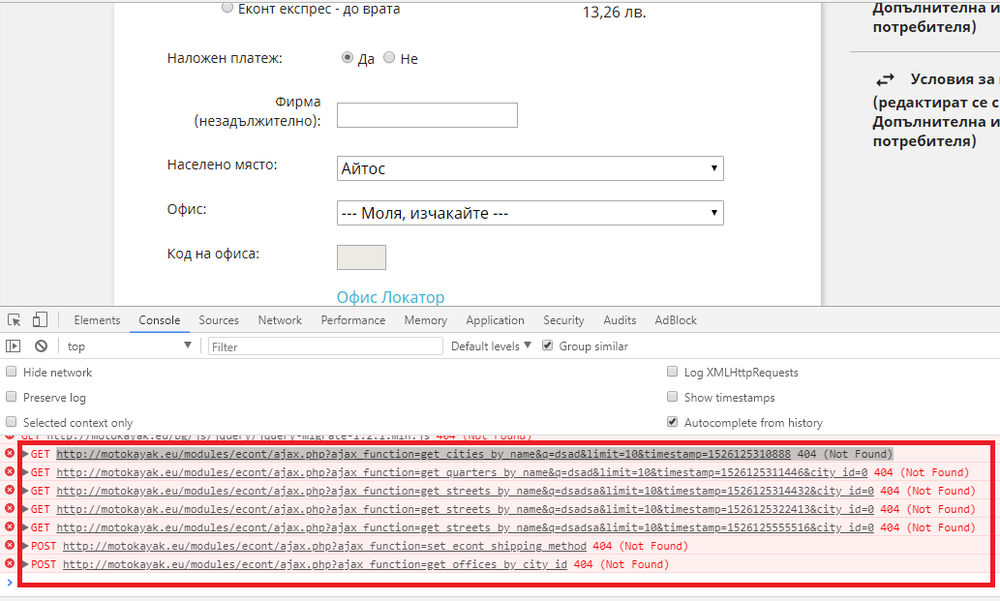Click the console Filter input field
The image size is (1000, 601).
click(x=320, y=345)
